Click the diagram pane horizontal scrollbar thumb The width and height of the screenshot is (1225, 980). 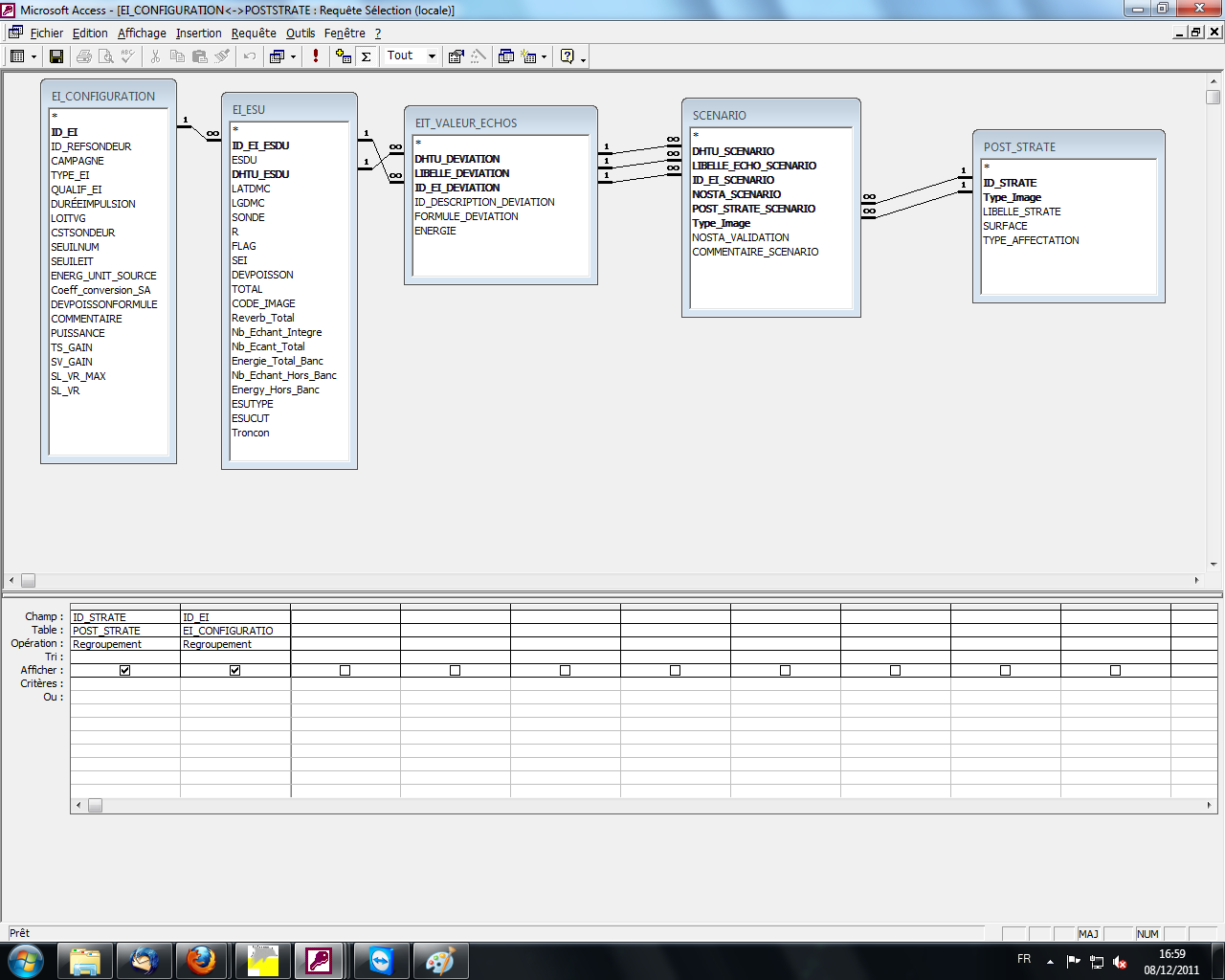tap(29, 580)
